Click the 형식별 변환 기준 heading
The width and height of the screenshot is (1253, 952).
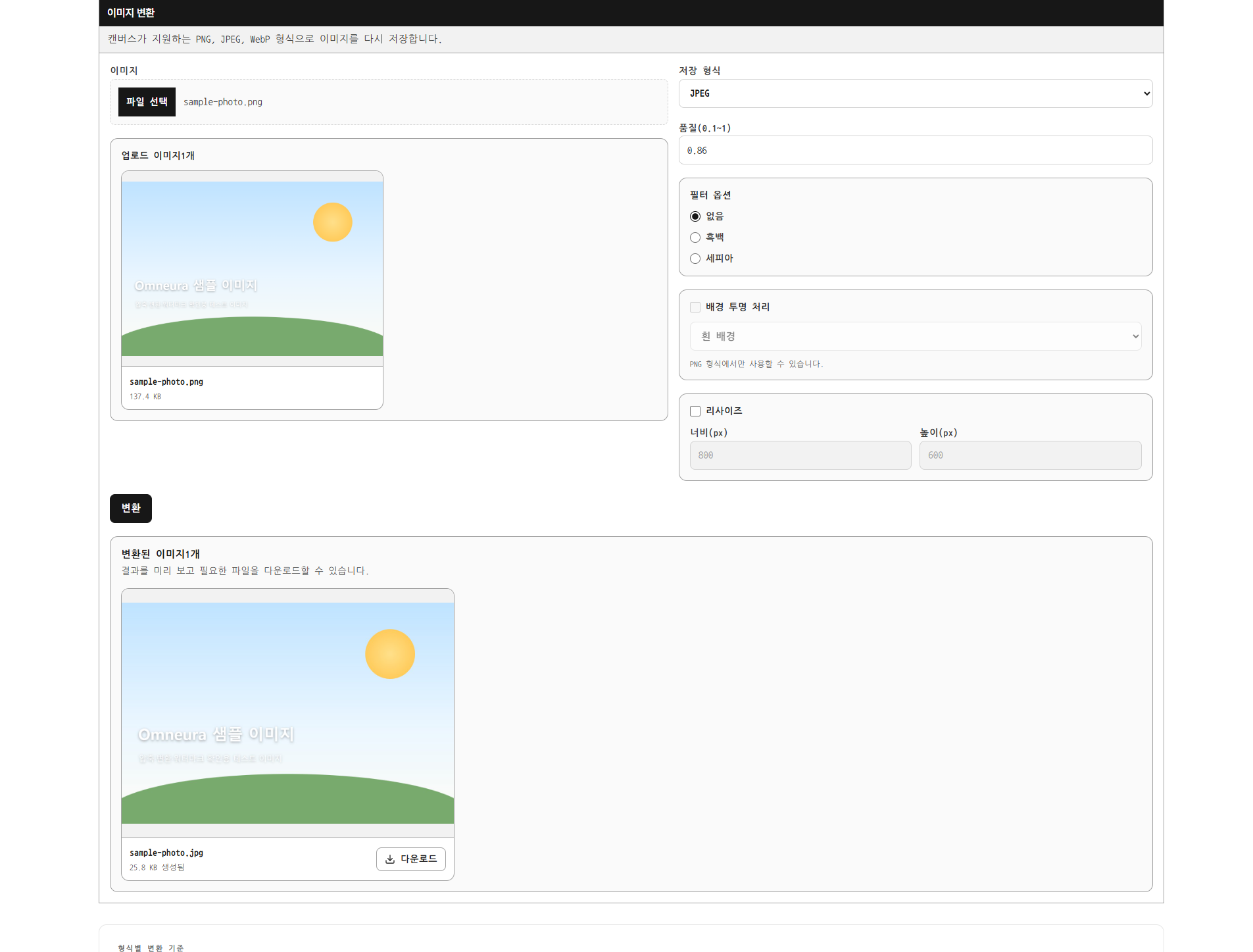[x=151, y=947]
